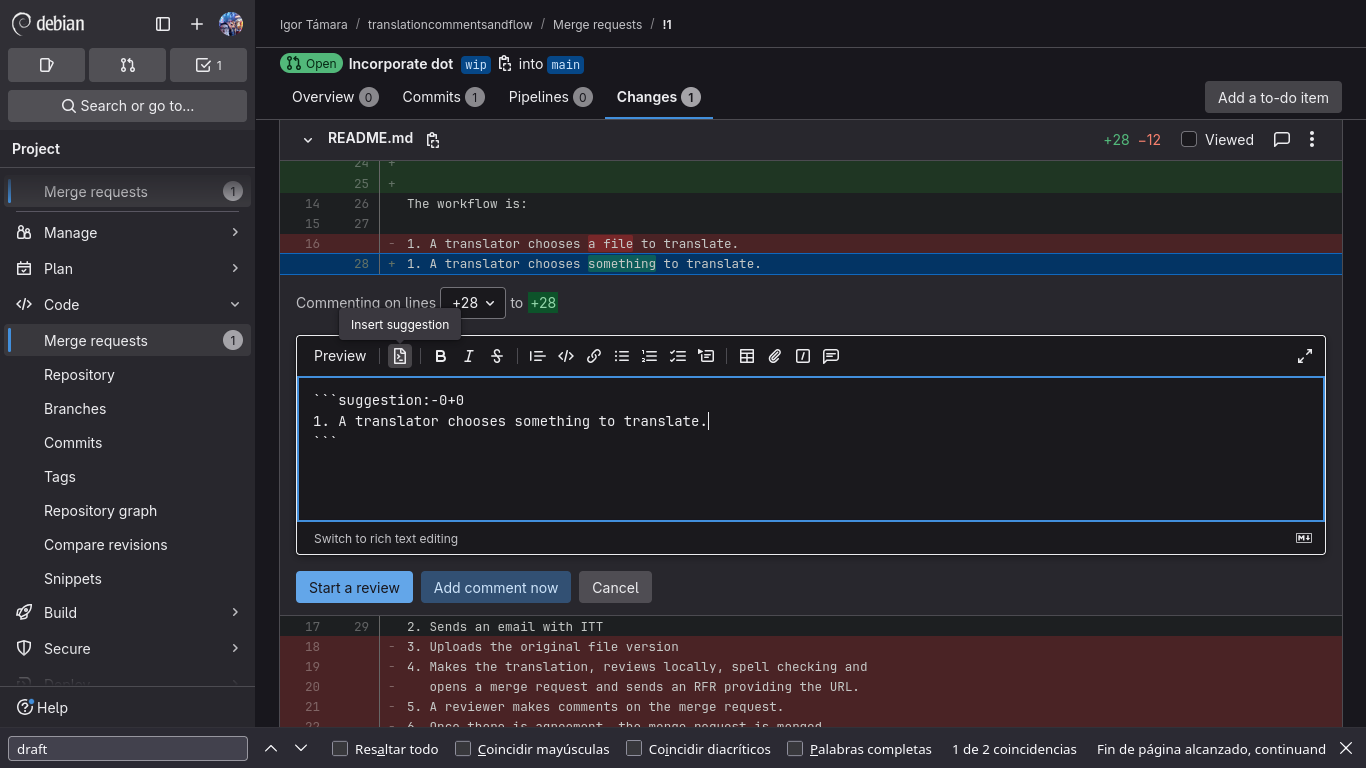Open Compare revisions in sidebar
This screenshot has width=1366, height=768.
pos(127,544)
